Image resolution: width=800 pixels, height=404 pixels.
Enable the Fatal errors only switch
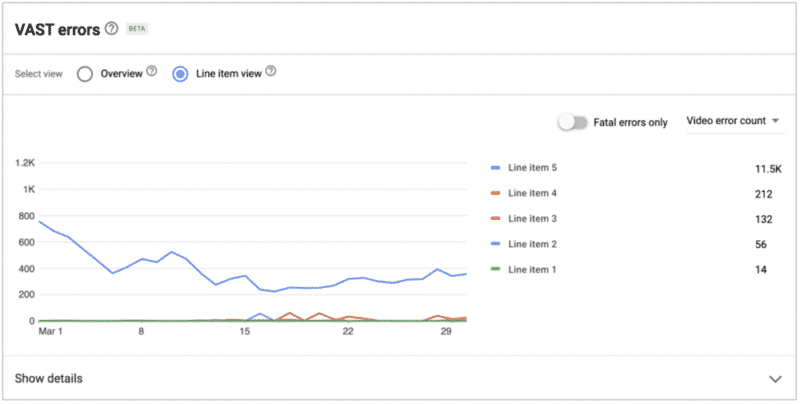[573, 122]
